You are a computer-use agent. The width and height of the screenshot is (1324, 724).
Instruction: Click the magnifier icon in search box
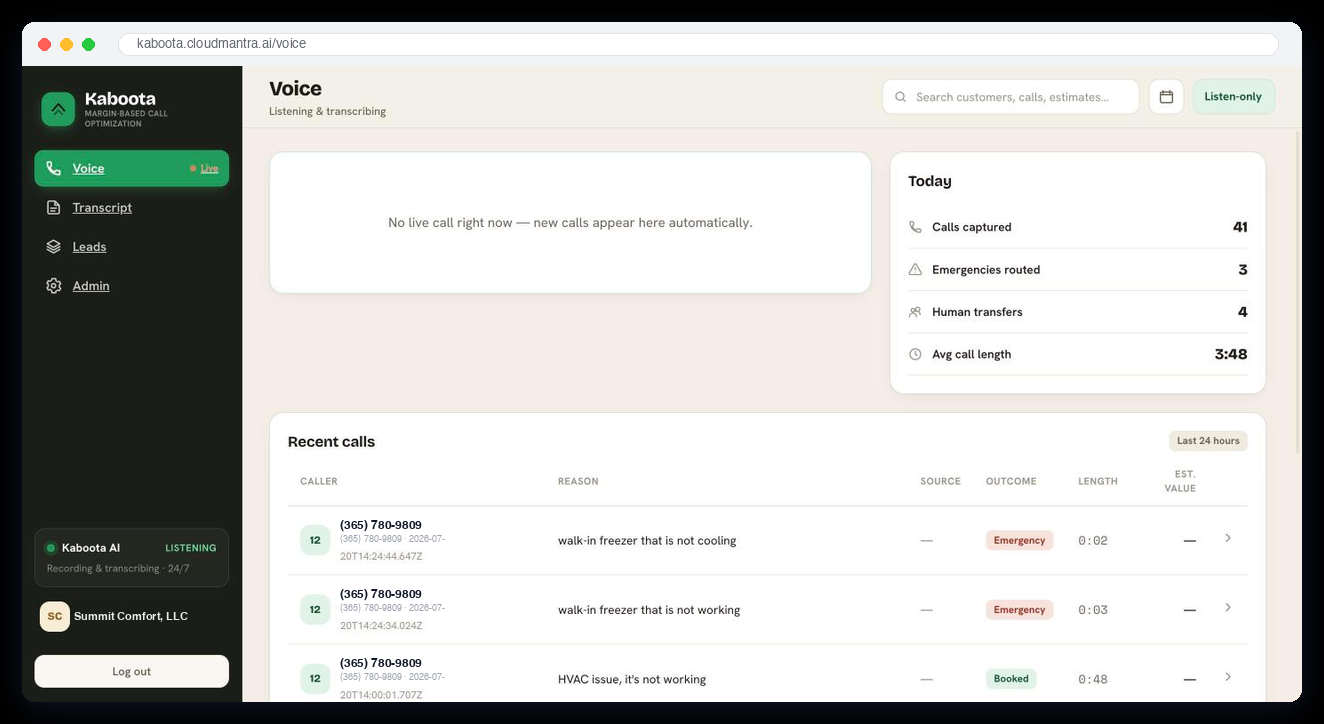tap(900, 97)
